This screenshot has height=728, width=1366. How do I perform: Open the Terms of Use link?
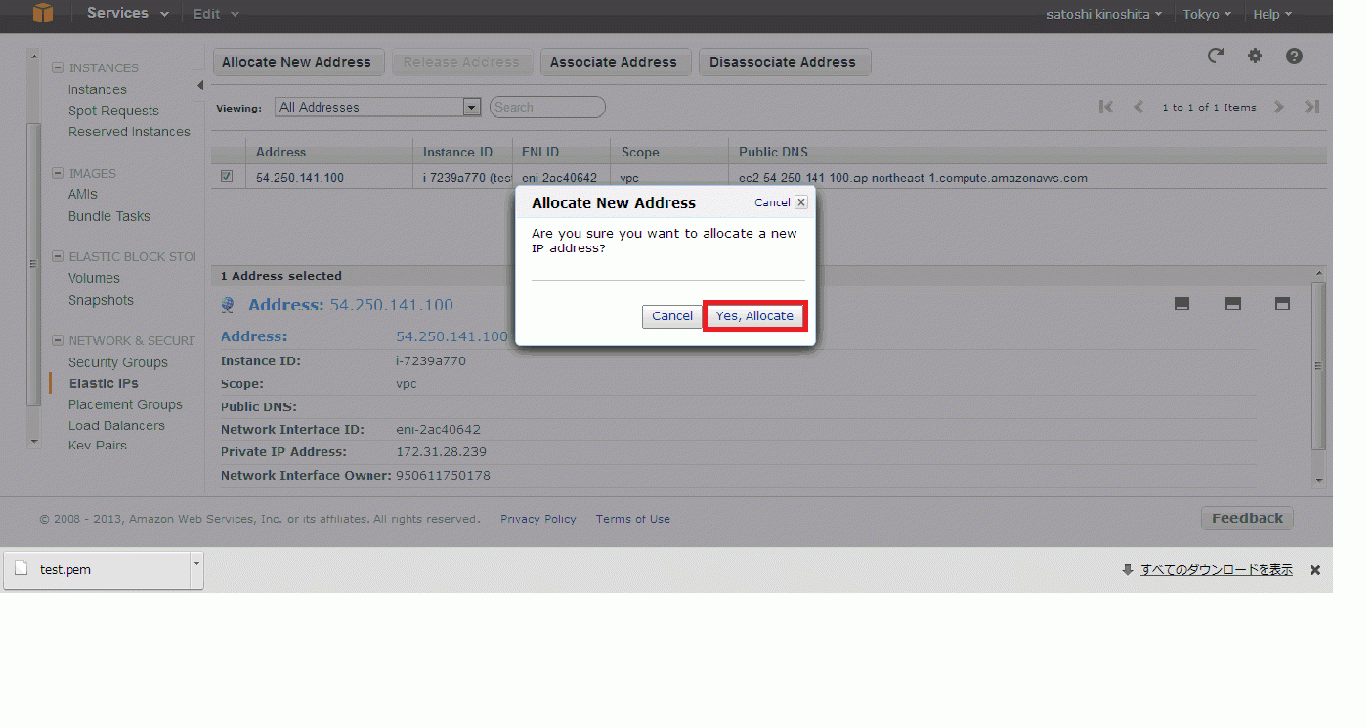[x=633, y=519]
